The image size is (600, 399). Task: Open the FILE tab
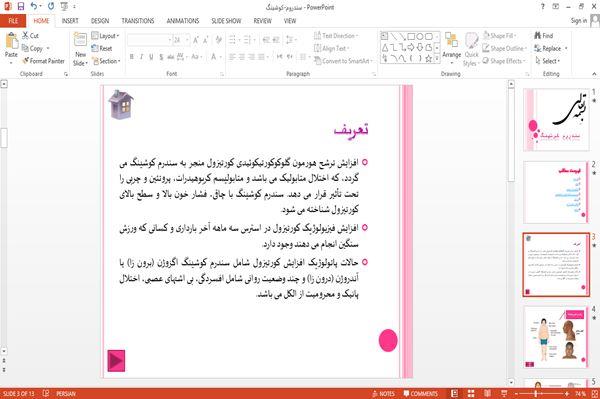point(13,21)
